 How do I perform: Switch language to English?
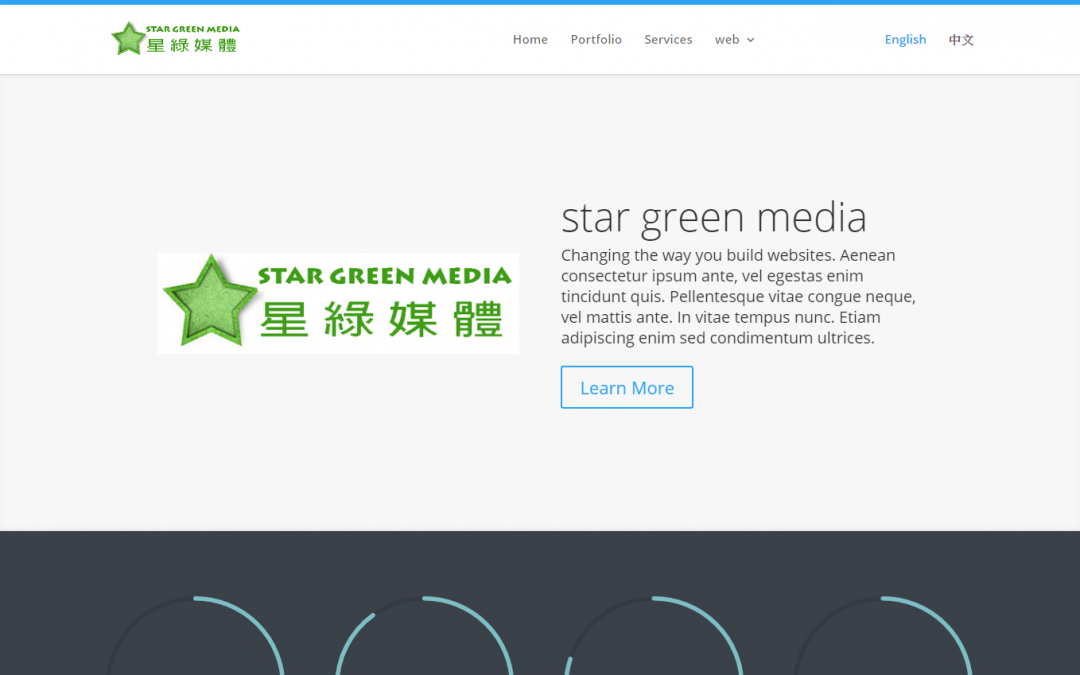(x=905, y=39)
